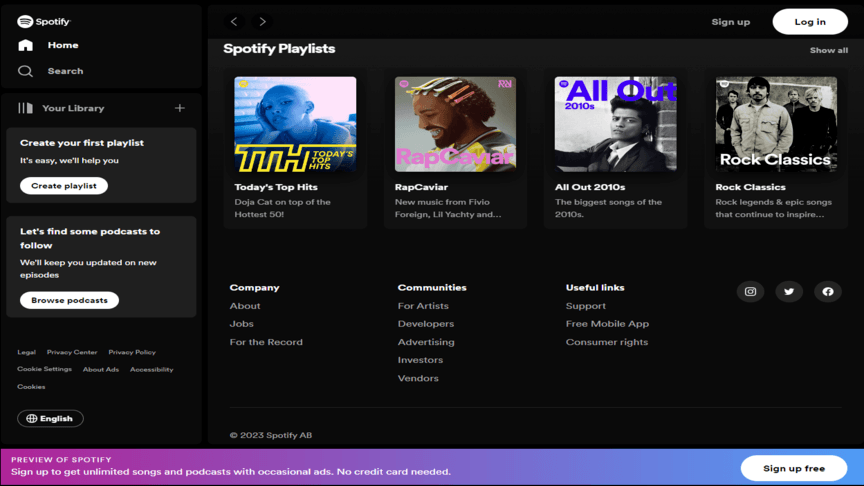Open the Consumer rights link
Viewport: 864px width, 486px height.
click(x=607, y=342)
